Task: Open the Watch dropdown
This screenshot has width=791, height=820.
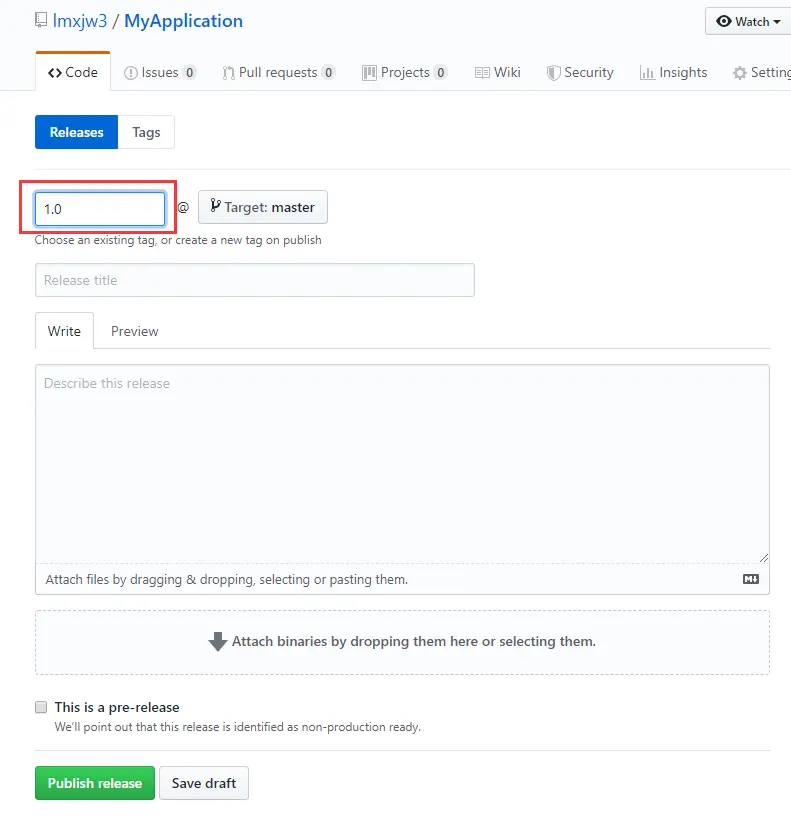Action: [x=748, y=21]
